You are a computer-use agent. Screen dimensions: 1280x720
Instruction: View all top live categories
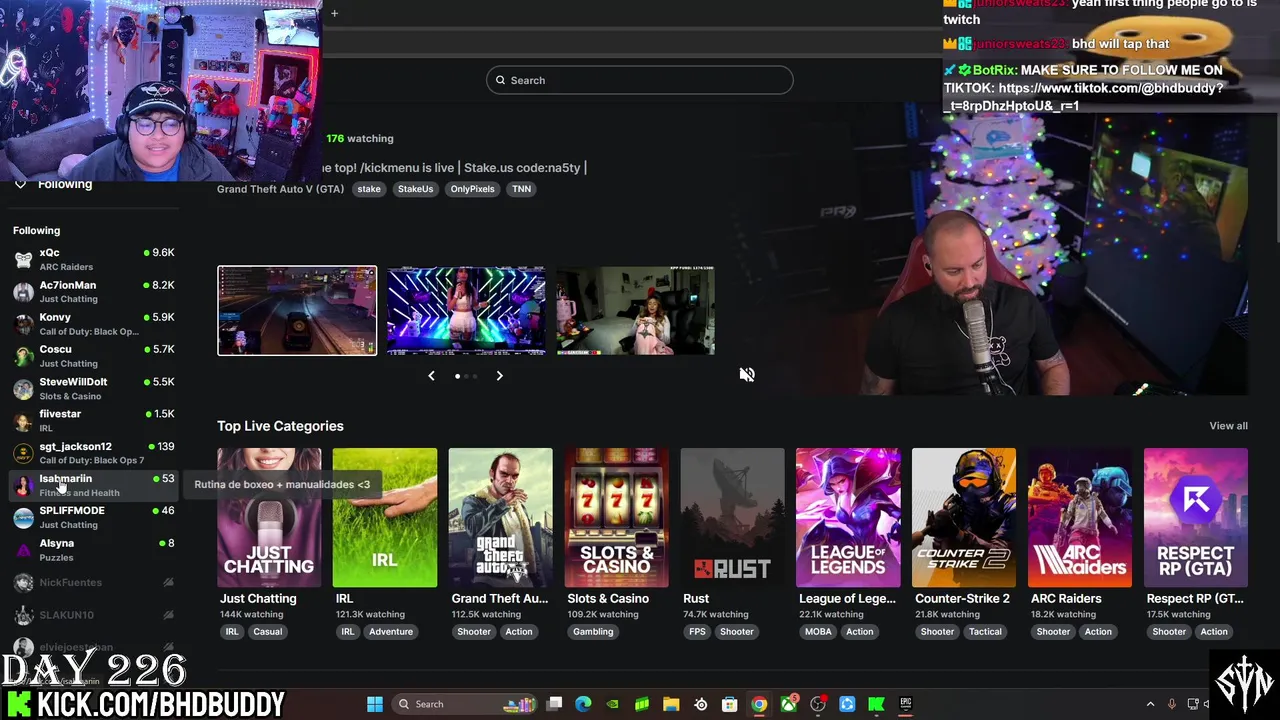coord(1228,426)
